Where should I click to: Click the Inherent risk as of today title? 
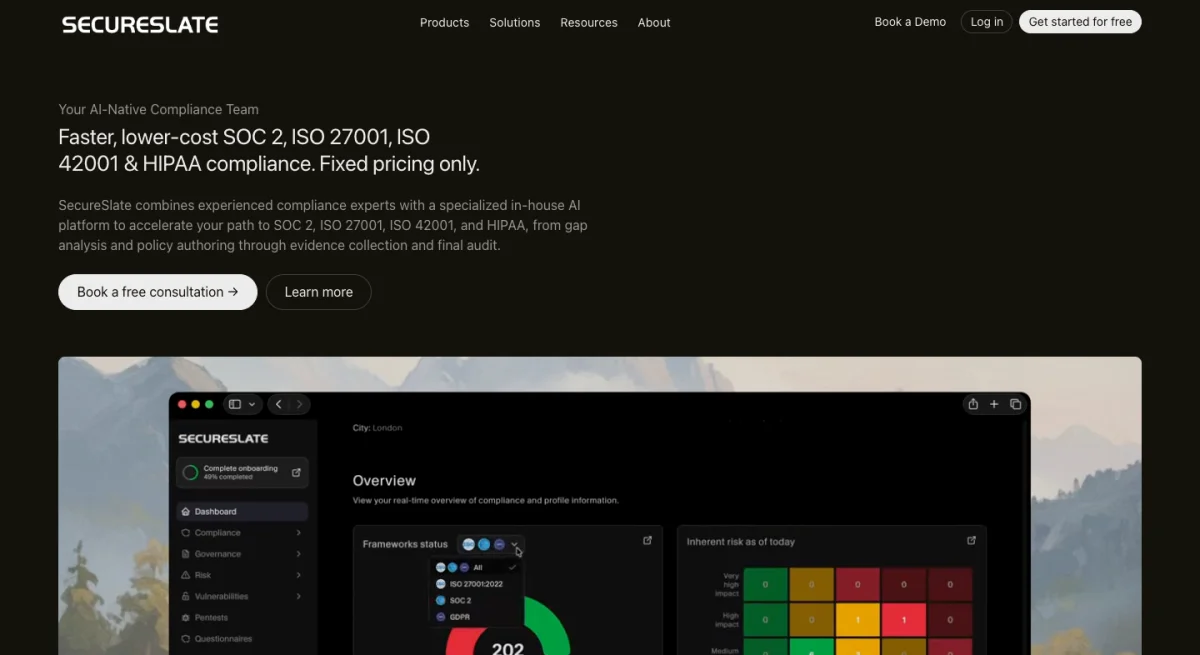click(741, 542)
